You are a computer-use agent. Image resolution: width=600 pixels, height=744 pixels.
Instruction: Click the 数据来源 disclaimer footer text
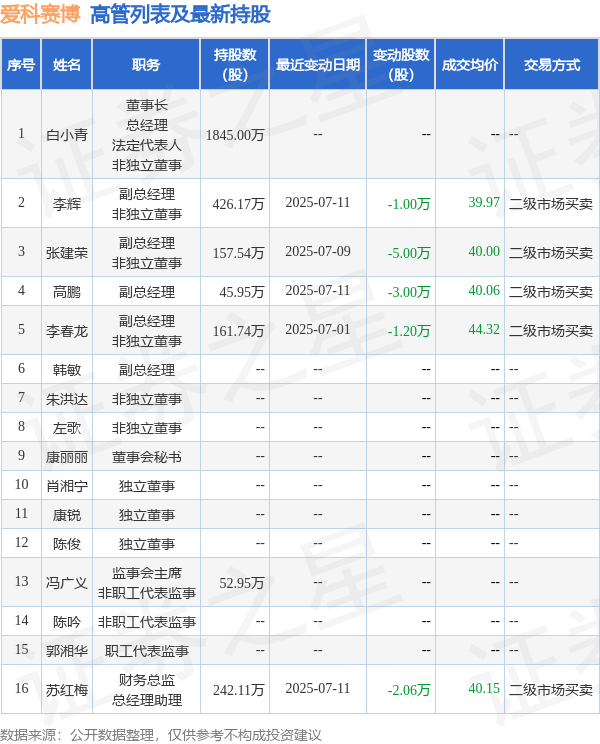[x=161, y=734]
